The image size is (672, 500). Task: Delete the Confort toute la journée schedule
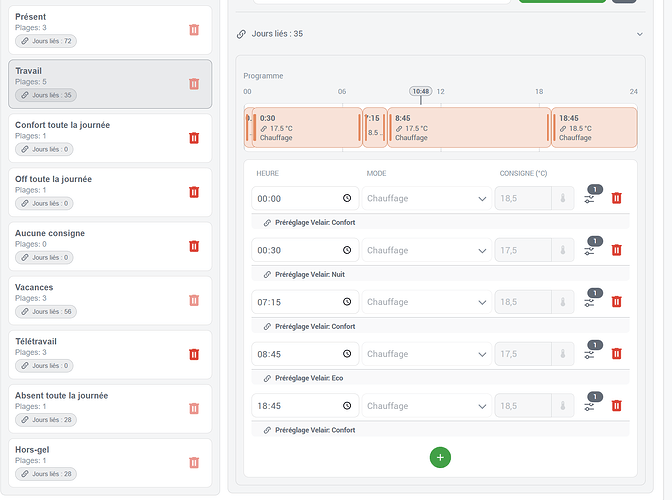pos(194,138)
